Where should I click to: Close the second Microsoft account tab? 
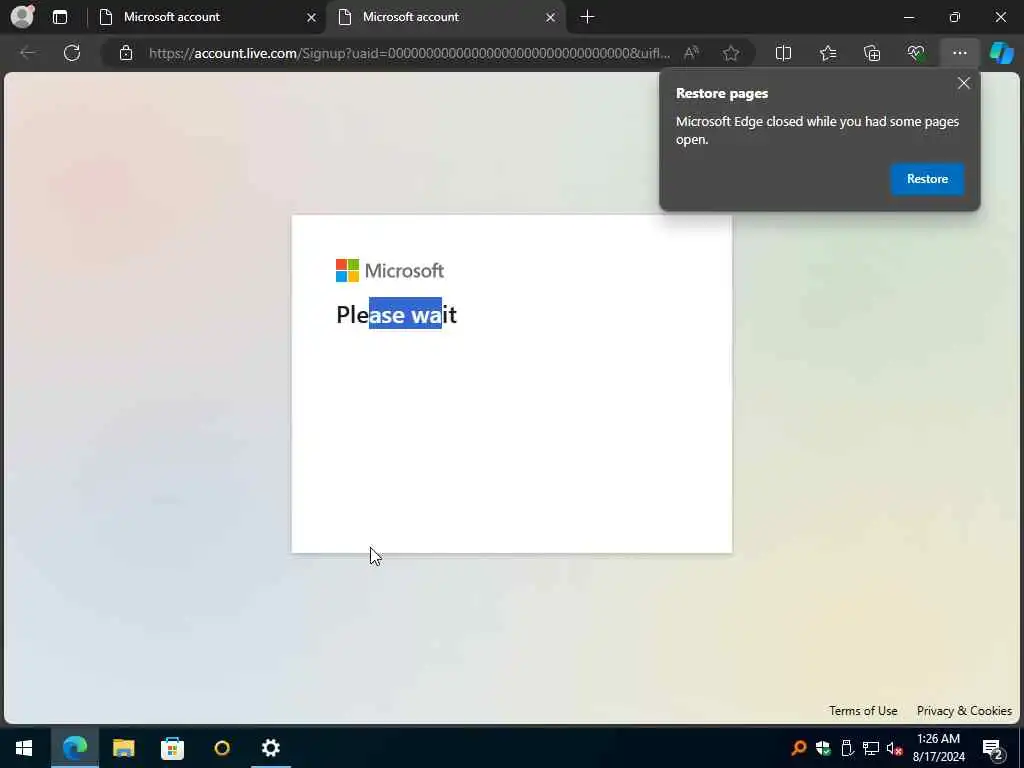tap(551, 17)
